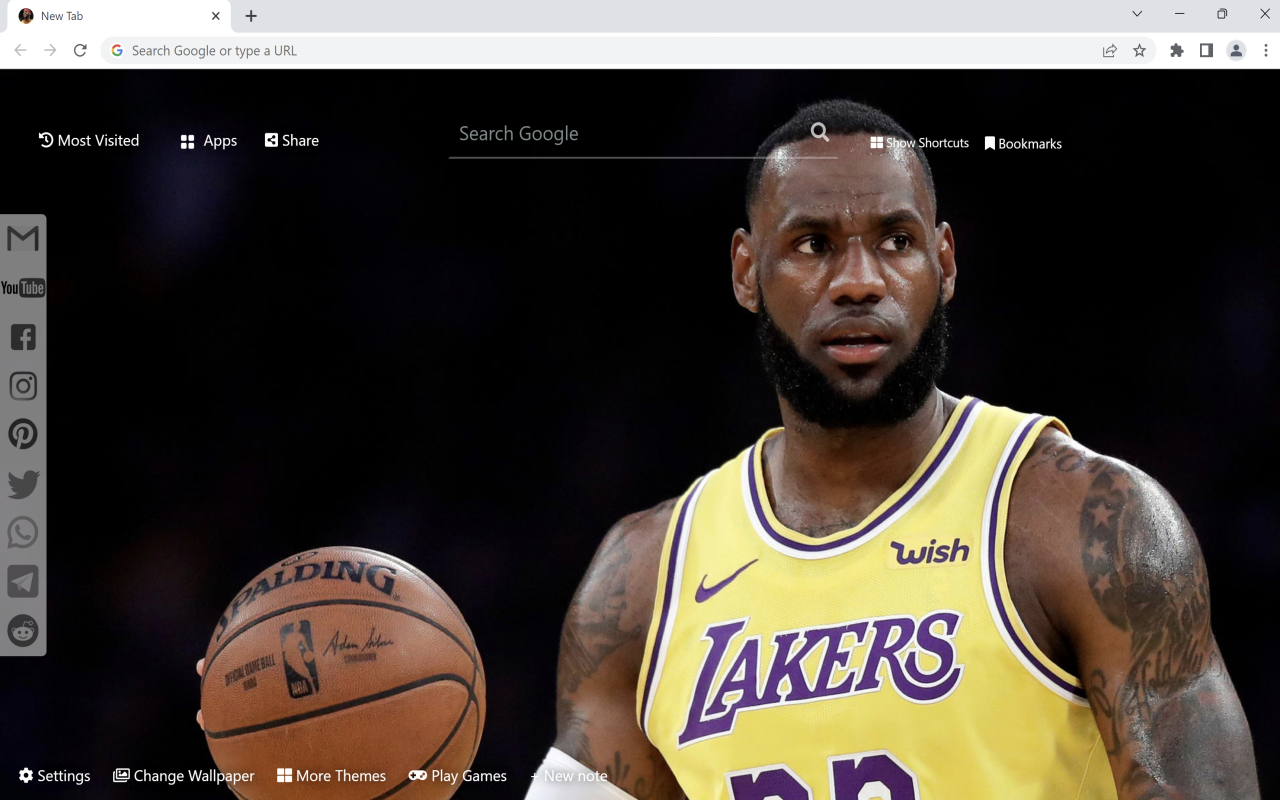
Task: Browse More Themes
Action: [331, 776]
